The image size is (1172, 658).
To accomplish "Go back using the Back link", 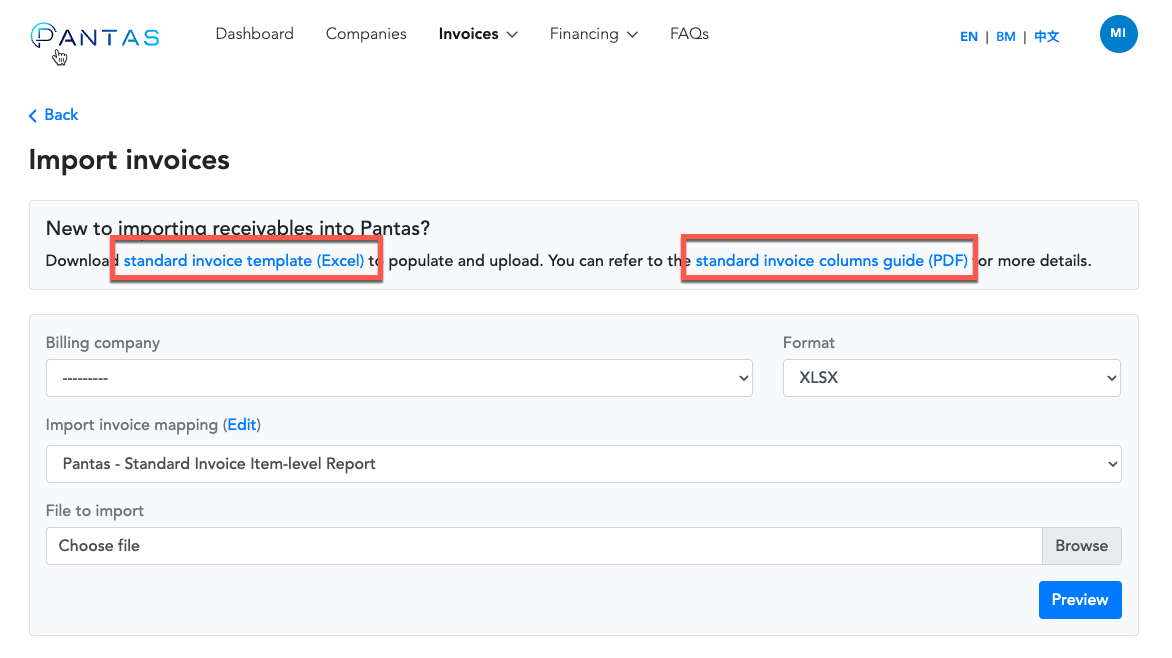I will point(53,114).
